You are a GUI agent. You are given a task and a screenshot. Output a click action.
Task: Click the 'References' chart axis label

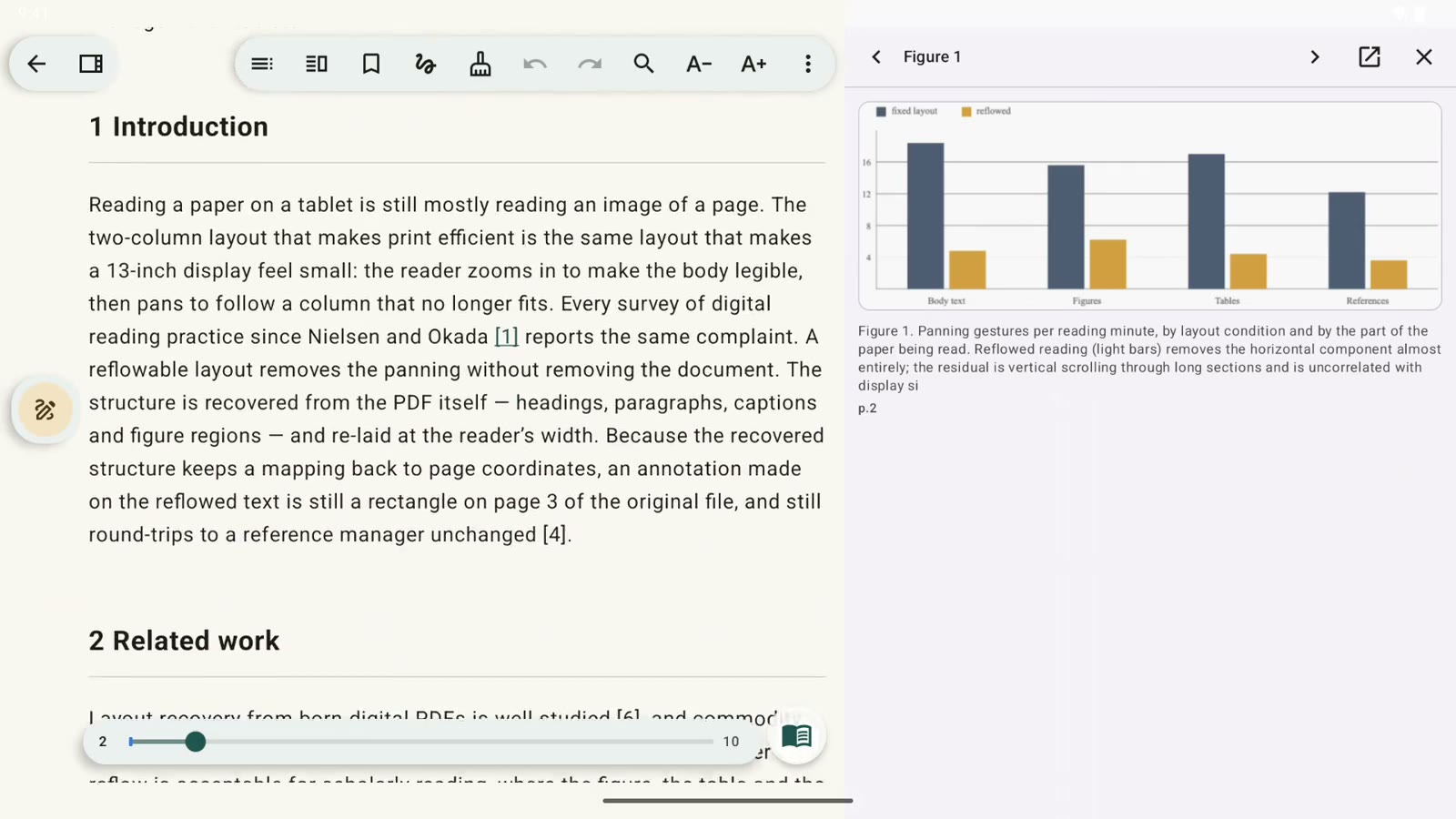(x=1368, y=300)
